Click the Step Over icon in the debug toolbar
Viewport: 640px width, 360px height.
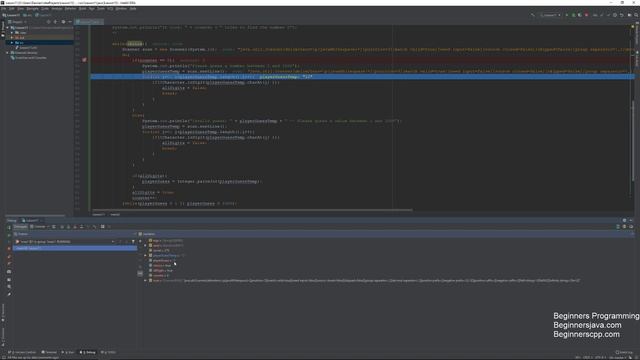(62, 227)
